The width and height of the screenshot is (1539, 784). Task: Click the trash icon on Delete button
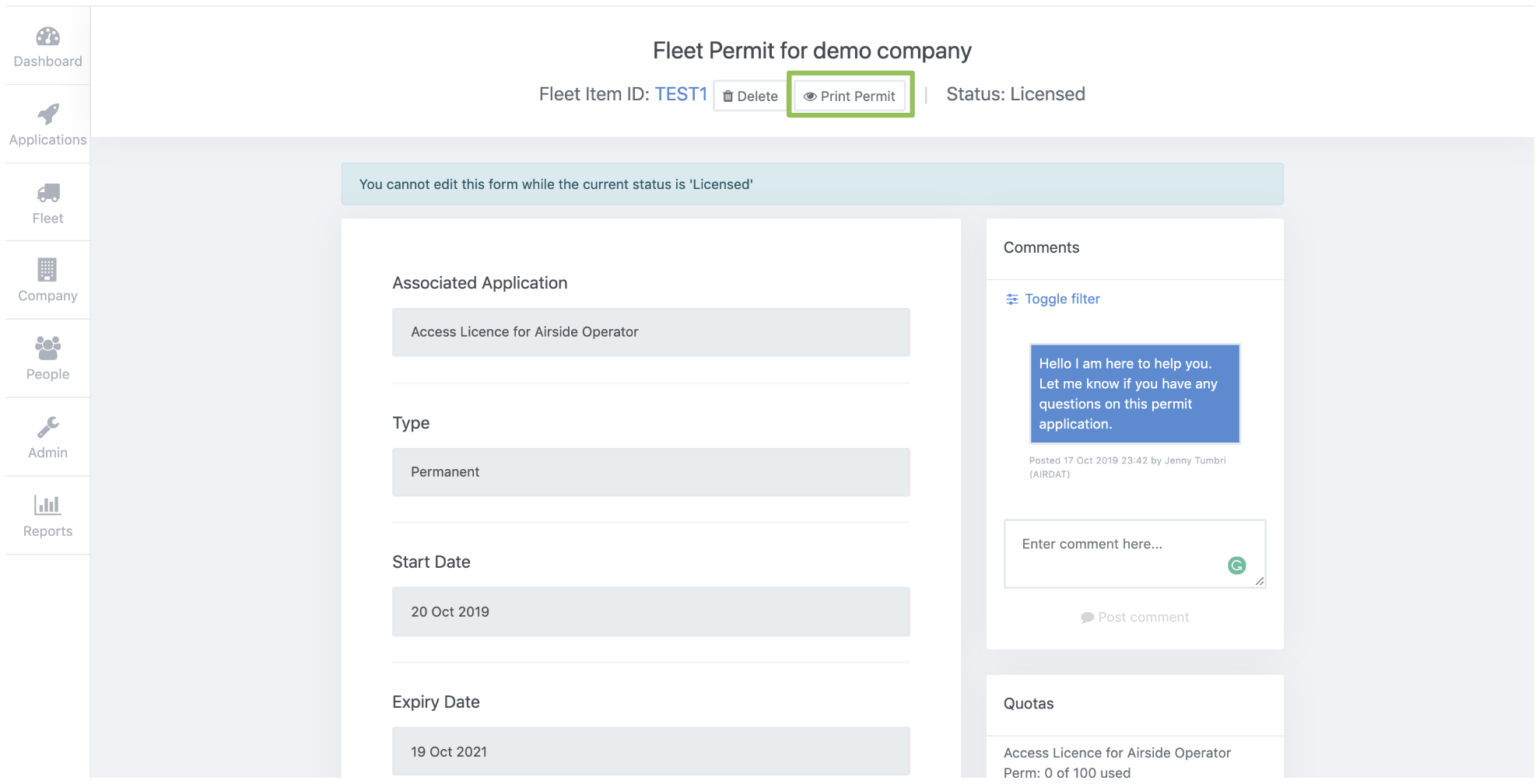728,96
